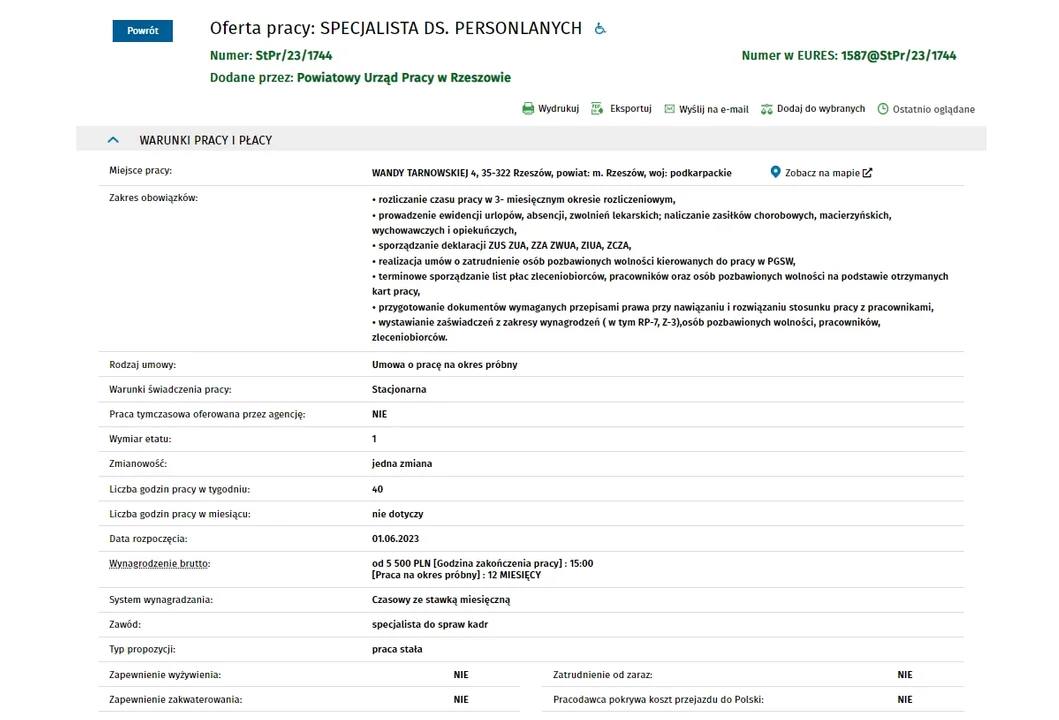Click Wynagrodzenie brutto label with tooltip
The height and width of the screenshot is (720, 1059).
pos(159,563)
